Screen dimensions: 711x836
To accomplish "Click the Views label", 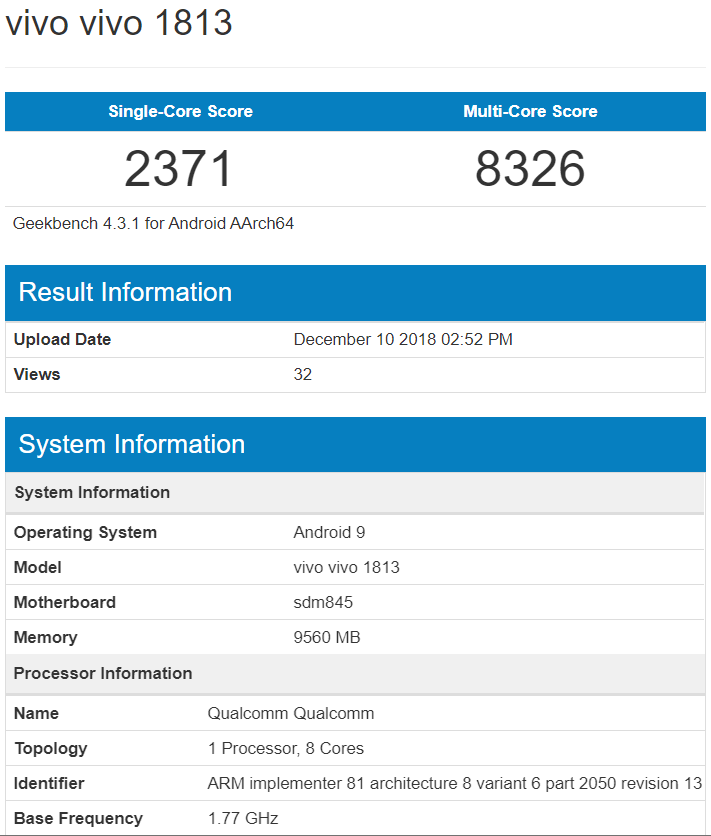I will pos(37,374).
